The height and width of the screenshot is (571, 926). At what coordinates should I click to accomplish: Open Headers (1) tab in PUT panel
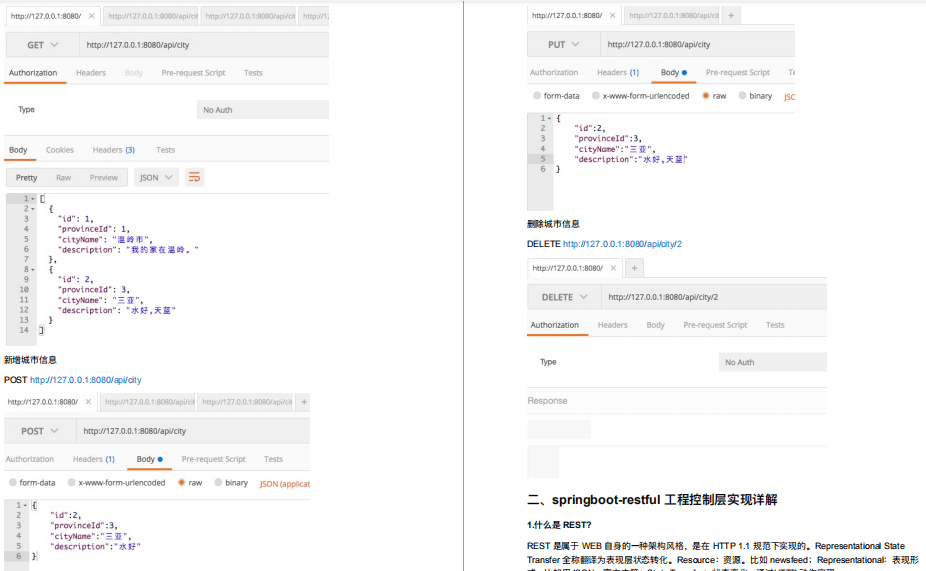618,72
